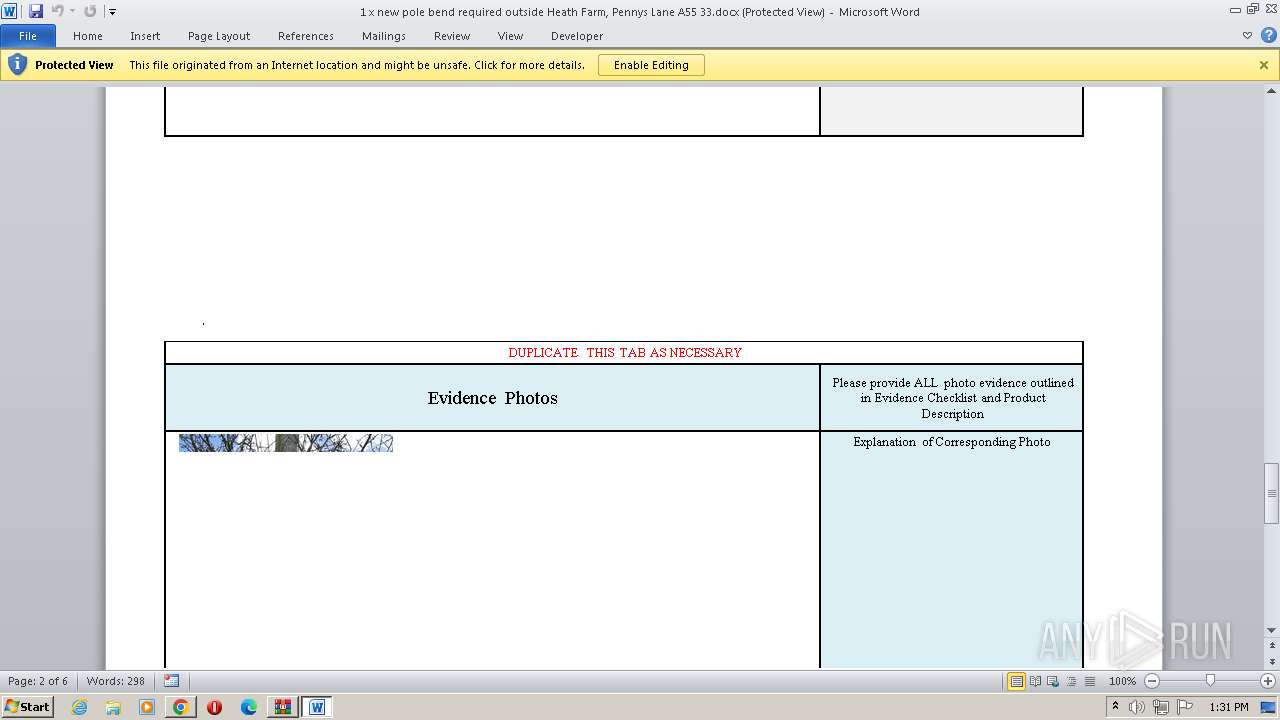Click the Words: 298 count in status bar
This screenshot has height=720, width=1280.
[116, 681]
